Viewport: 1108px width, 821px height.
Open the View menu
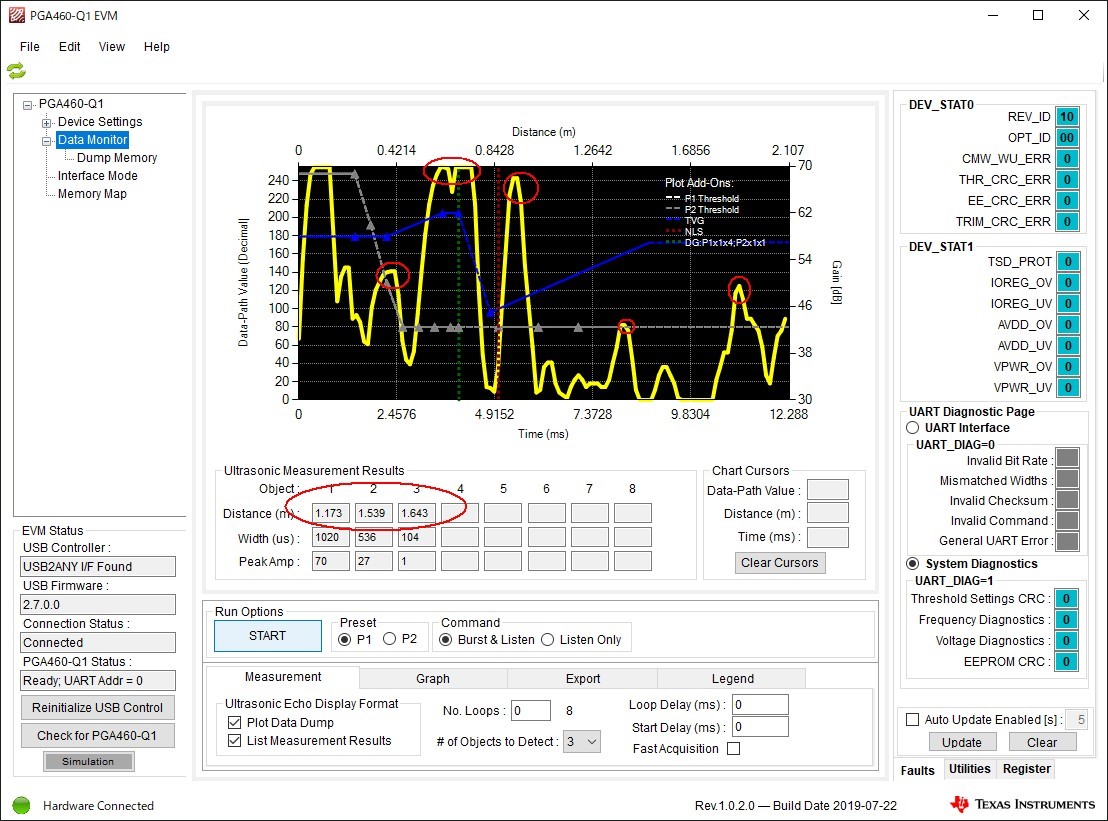click(x=112, y=47)
